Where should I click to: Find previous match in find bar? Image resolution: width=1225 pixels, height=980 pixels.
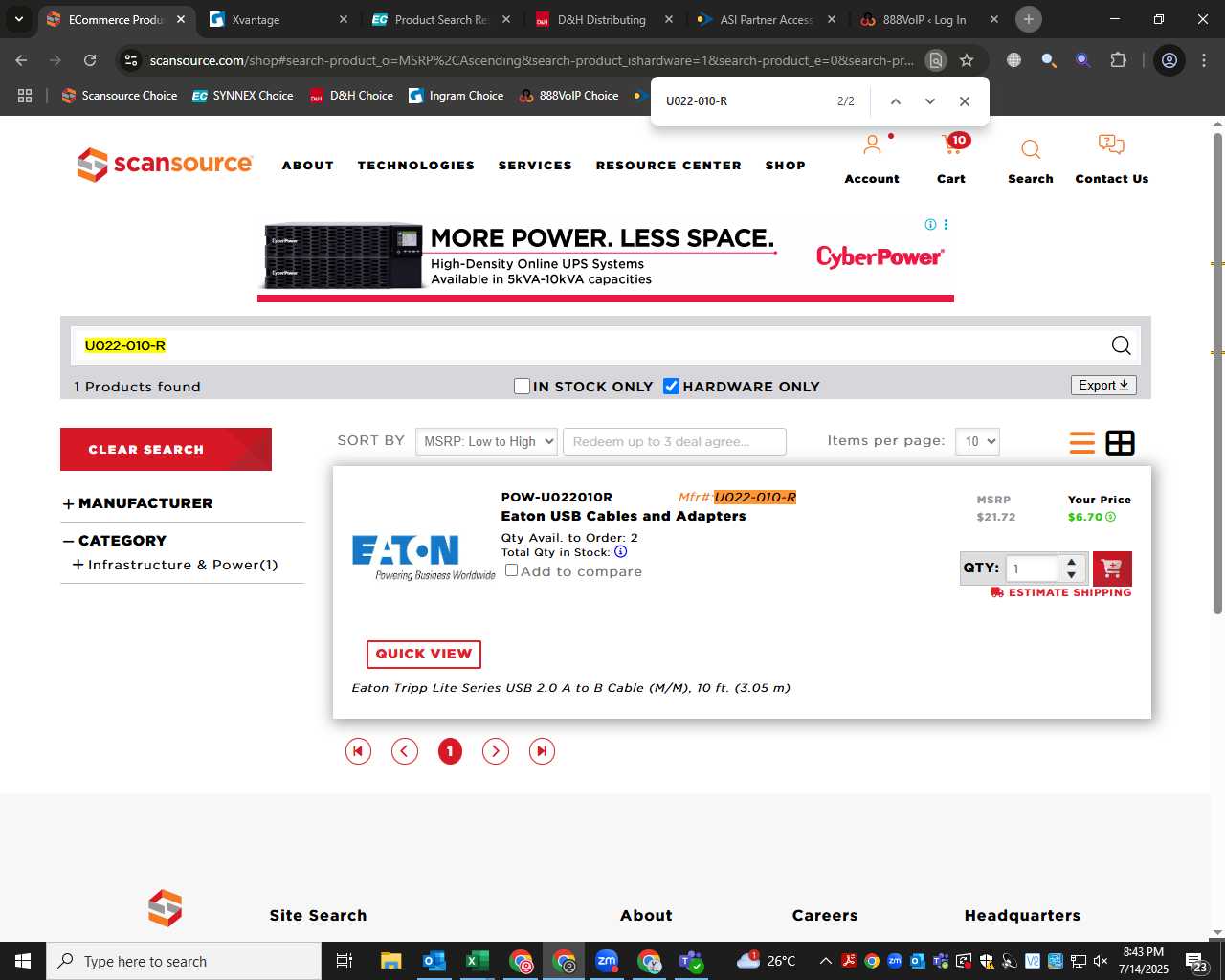[x=896, y=101]
